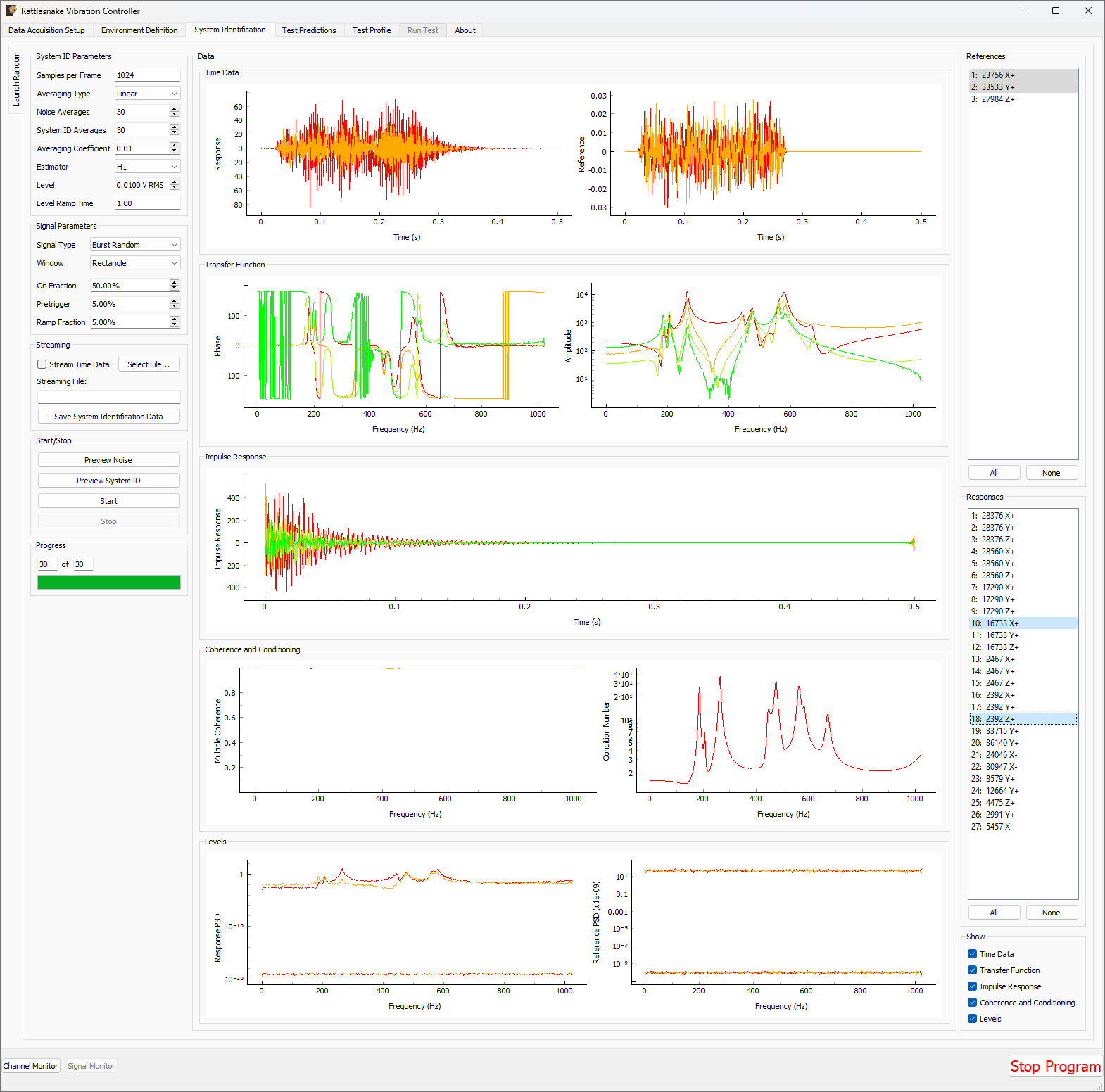Increase Noise Averages with the up arrow
The image size is (1105, 1092).
click(175, 109)
